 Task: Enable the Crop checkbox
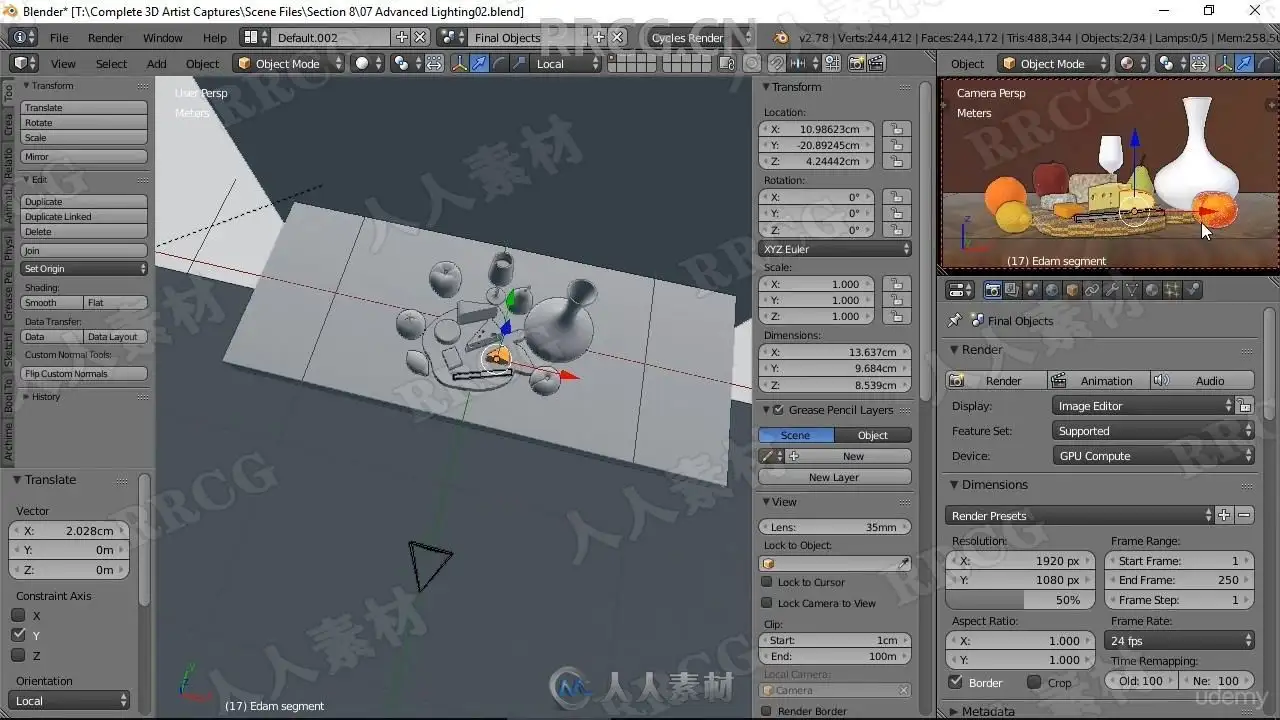pos(1034,682)
